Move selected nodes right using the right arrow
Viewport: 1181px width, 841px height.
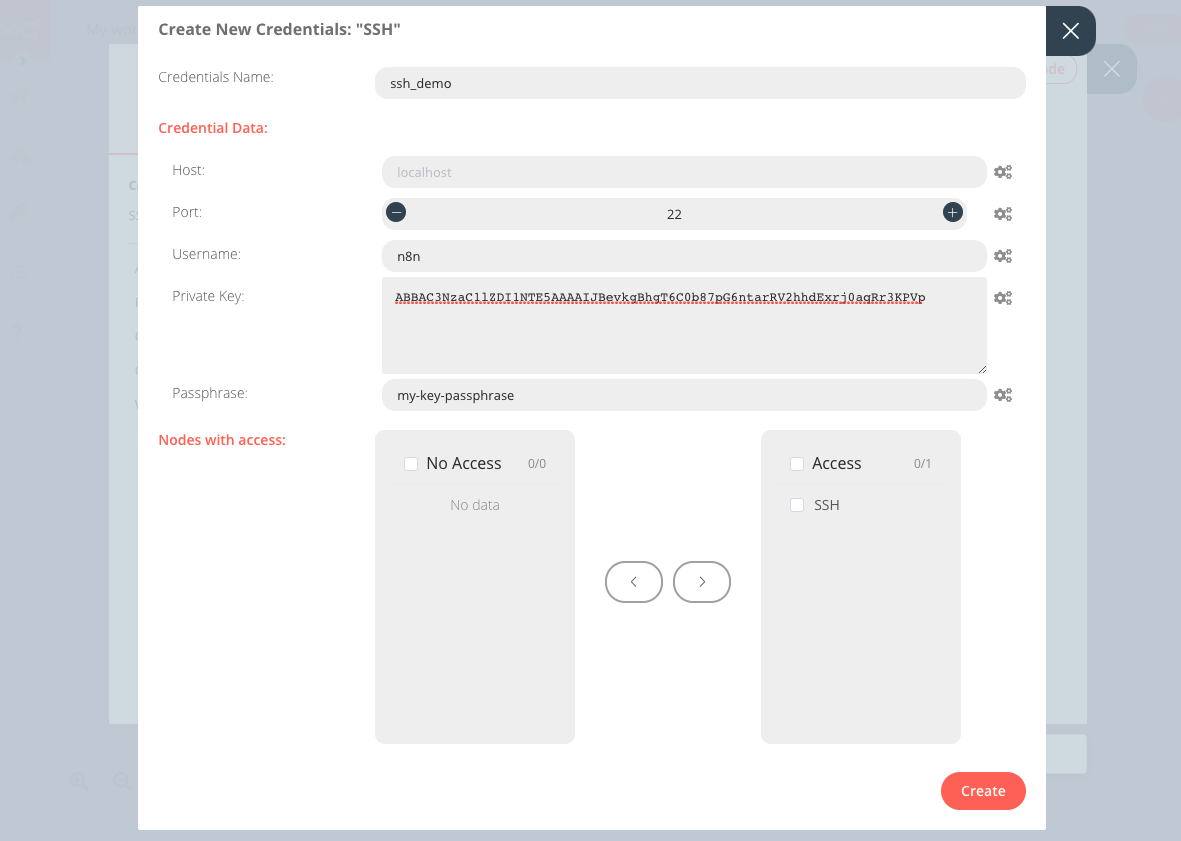pyautogui.click(x=701, y=581)
